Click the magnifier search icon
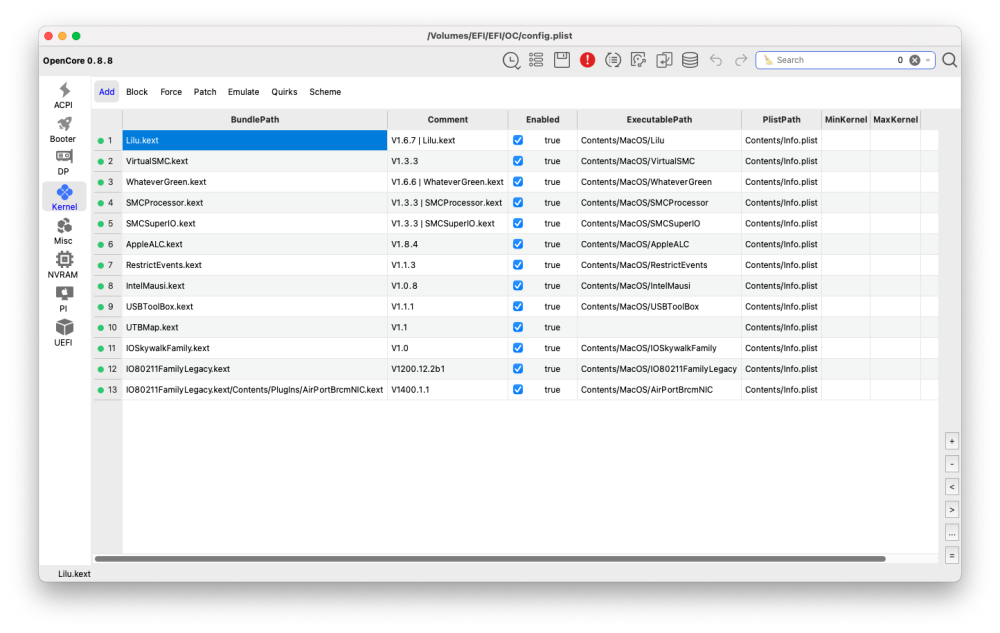The height and width of the screenshot is (633, 1000). point(949,60)
